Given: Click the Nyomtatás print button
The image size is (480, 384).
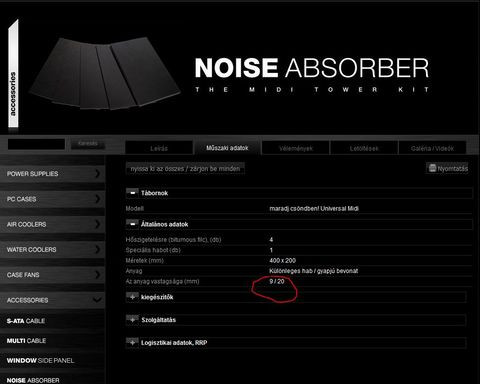Looking at the screenshot, I should click(447, 168).
